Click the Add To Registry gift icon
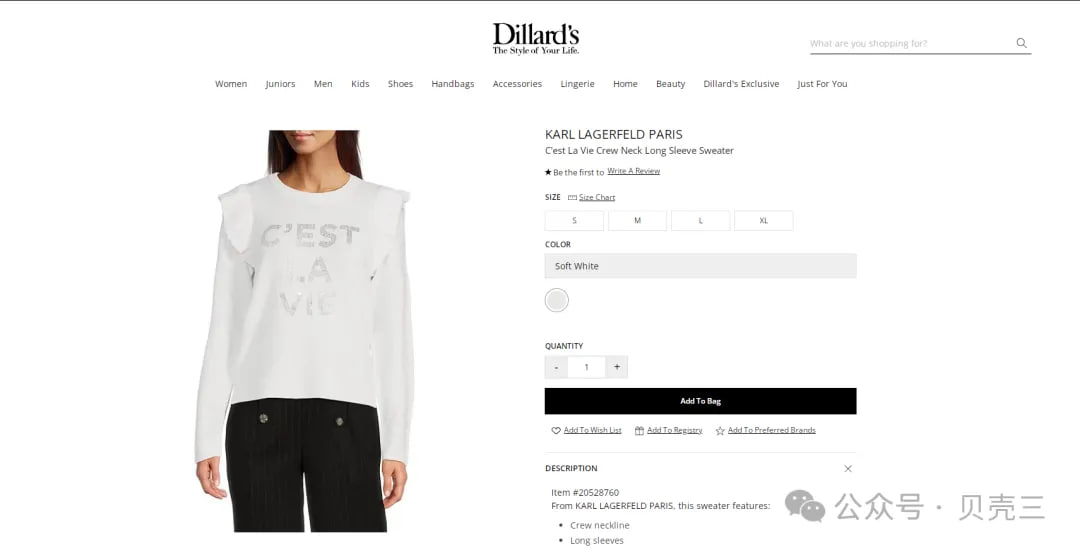Viewport: 1080px width, 550px height. click(639, 430)
